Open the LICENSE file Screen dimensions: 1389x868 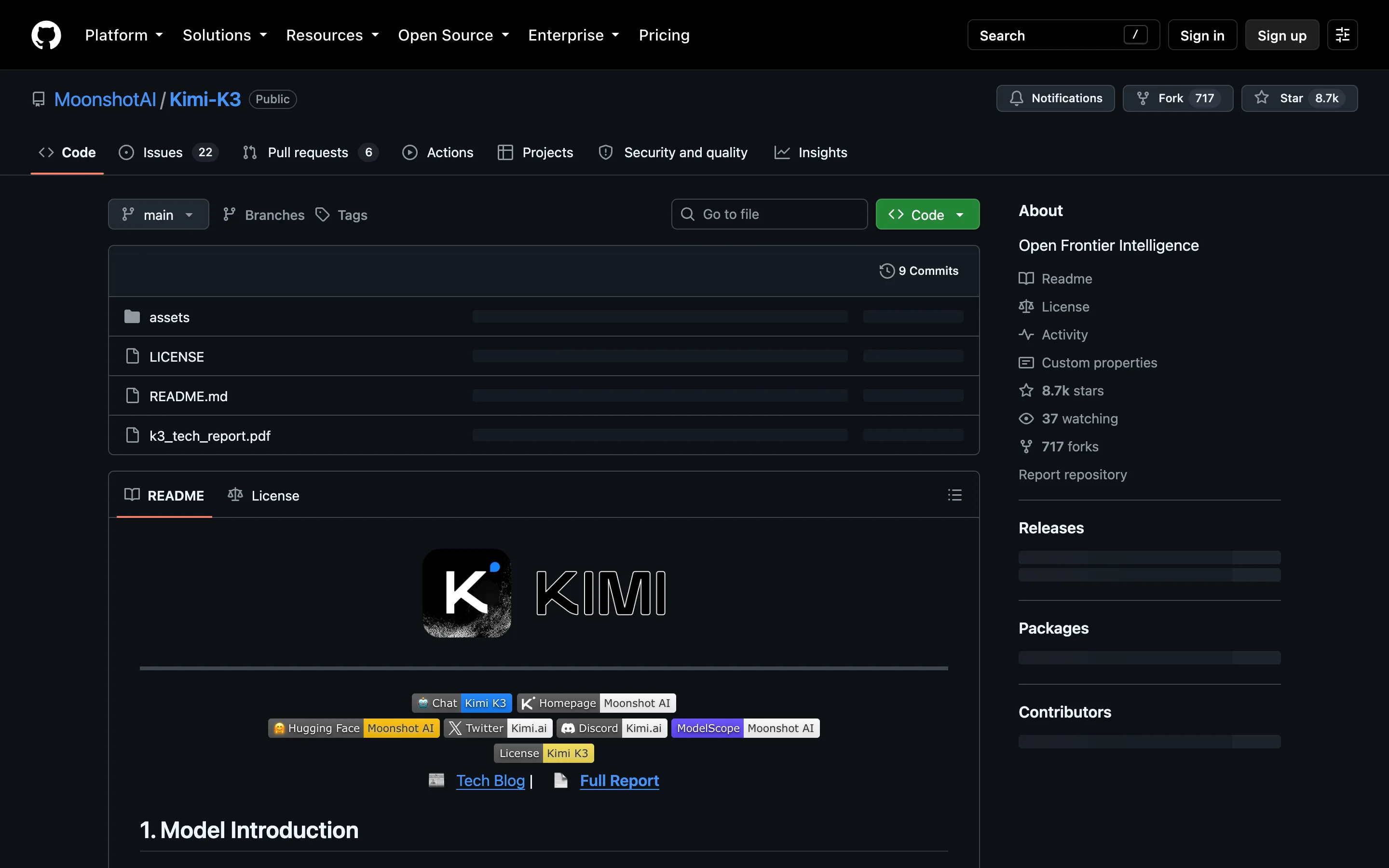176,356
